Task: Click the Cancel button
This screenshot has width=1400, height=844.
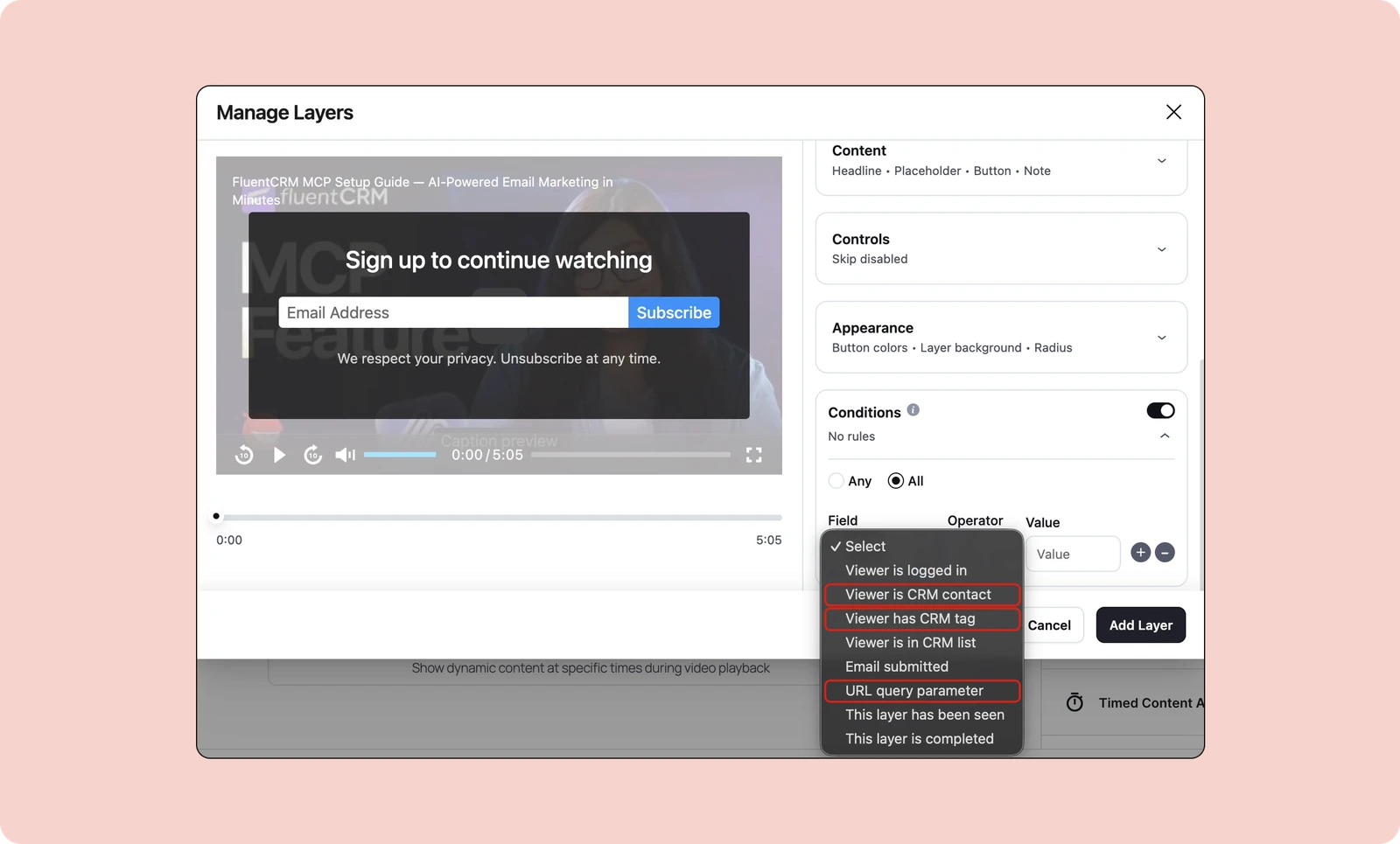Action: 1049,625
